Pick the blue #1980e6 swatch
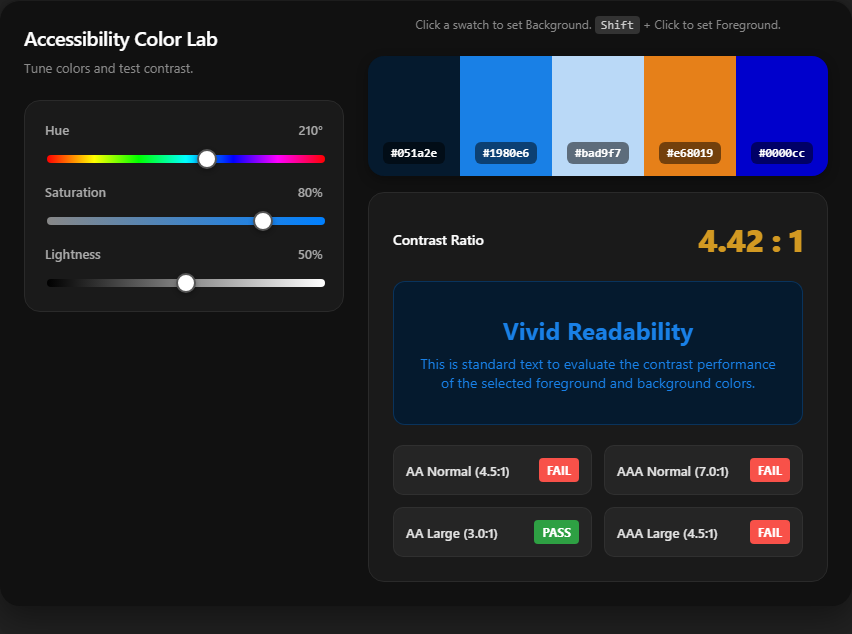This screenshot has width=852, height=634. [x=506, y=116]
